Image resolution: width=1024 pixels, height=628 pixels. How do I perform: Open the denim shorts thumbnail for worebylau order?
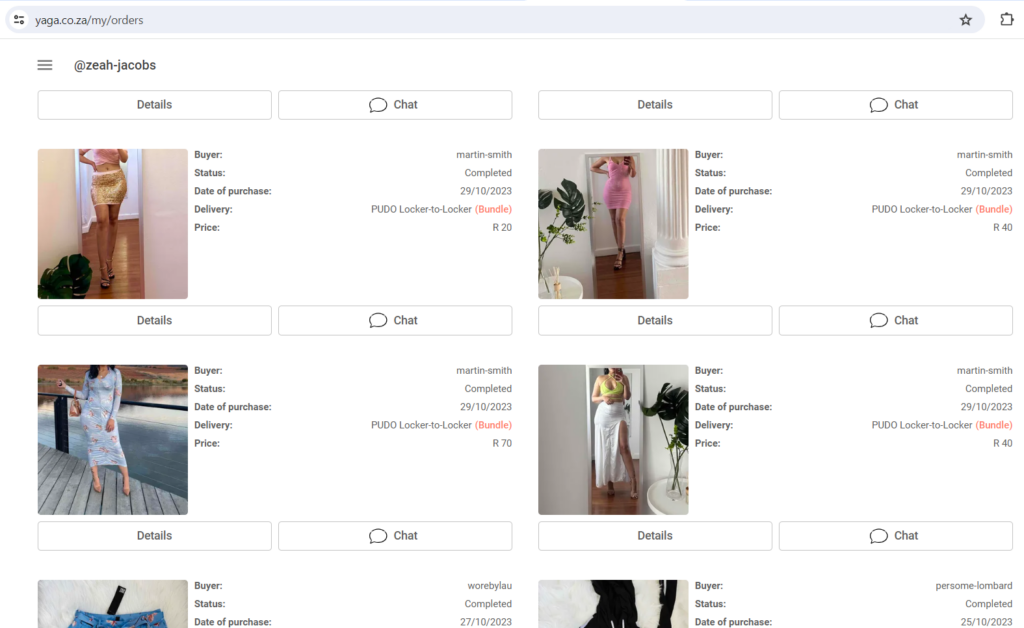pos(113,604)
